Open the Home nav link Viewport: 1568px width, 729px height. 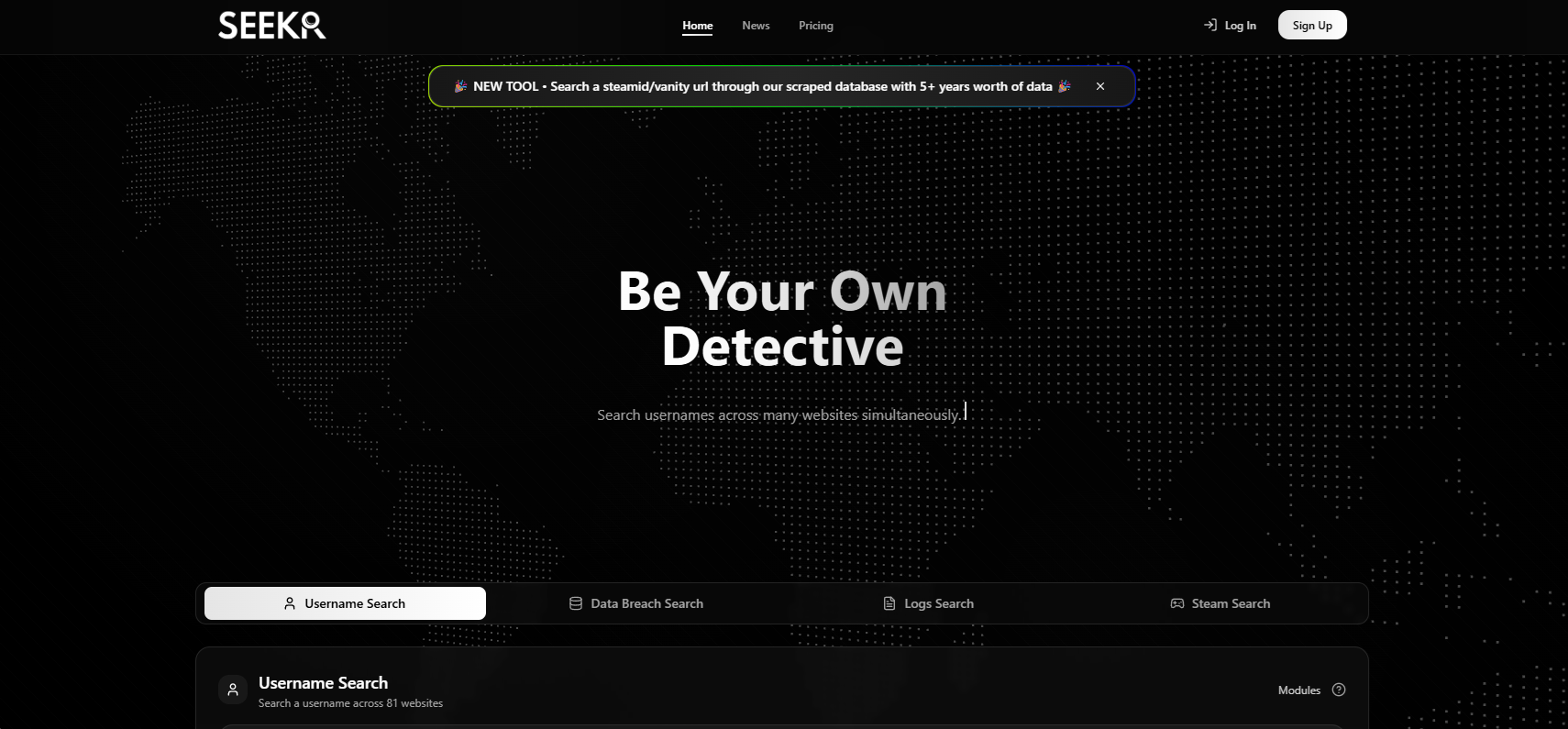pos(697,26)
